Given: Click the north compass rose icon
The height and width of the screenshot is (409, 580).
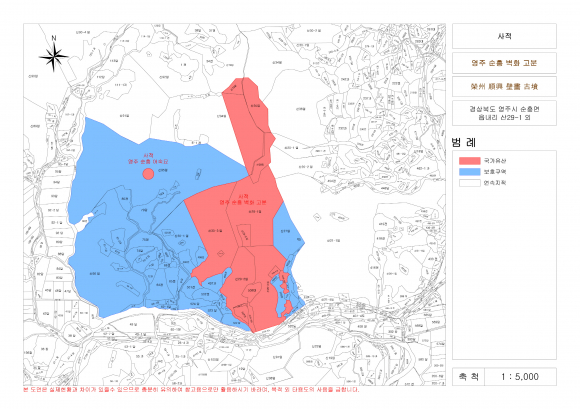Looking at the screenshot, I should click(54, 57).
